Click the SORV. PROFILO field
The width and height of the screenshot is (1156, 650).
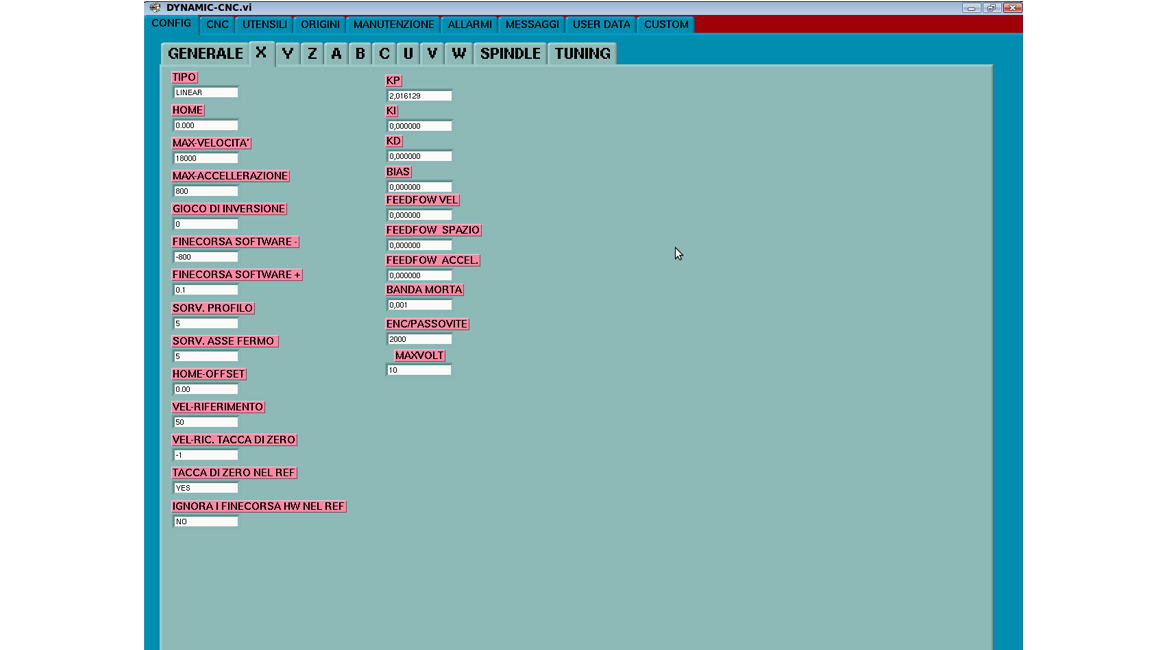(206, 324)
